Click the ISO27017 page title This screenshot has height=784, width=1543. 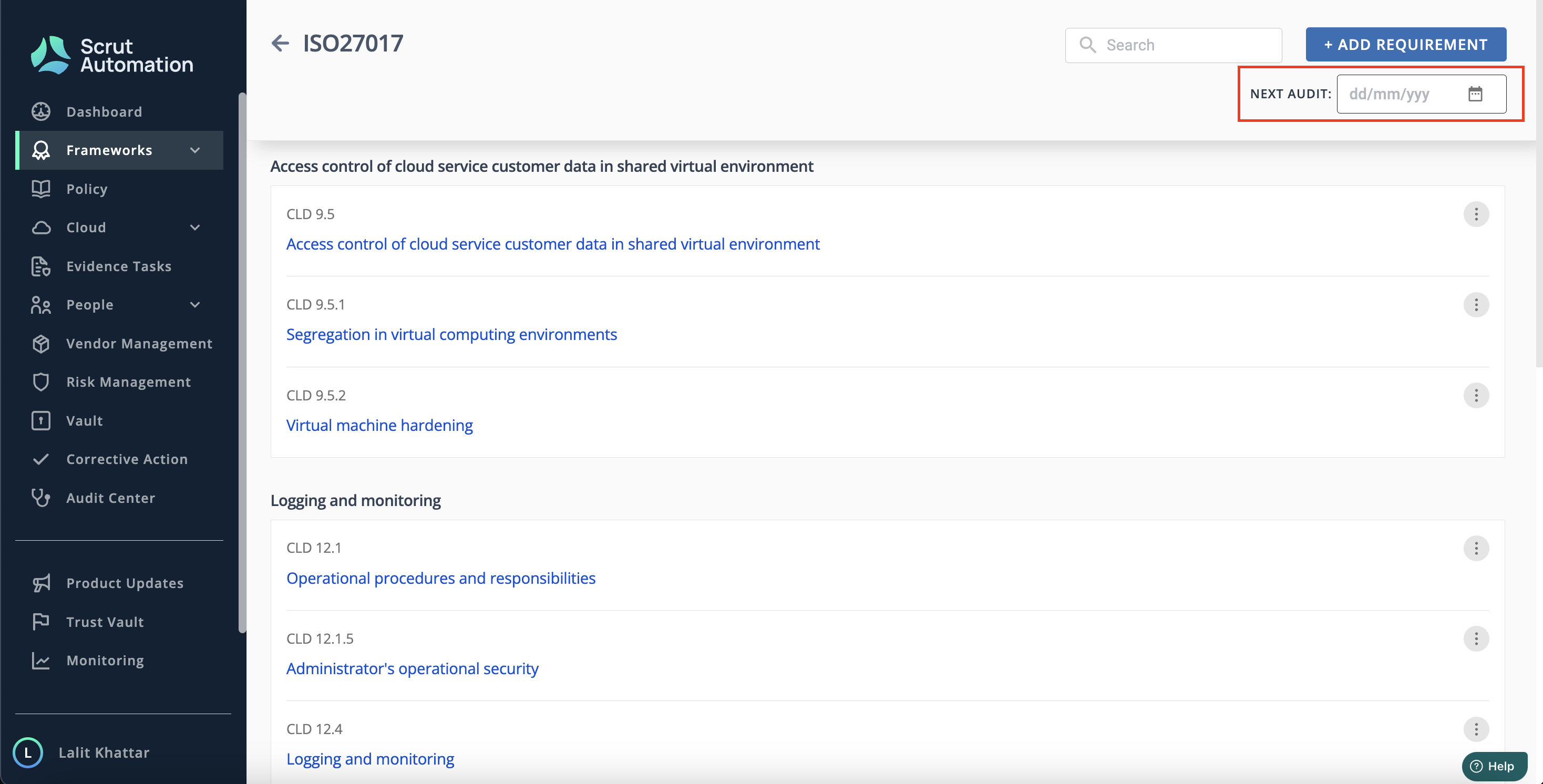pyautogui.click(x=353, y=43)
